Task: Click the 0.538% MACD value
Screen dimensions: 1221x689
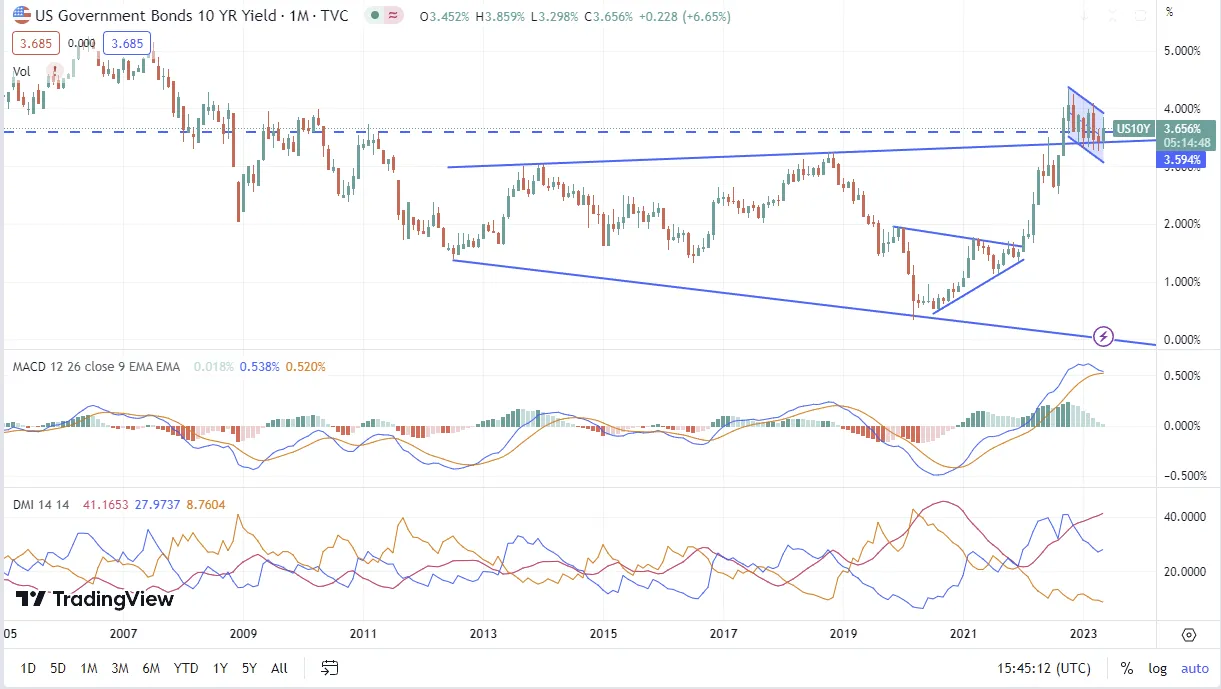Action: [x=260, y=367]
